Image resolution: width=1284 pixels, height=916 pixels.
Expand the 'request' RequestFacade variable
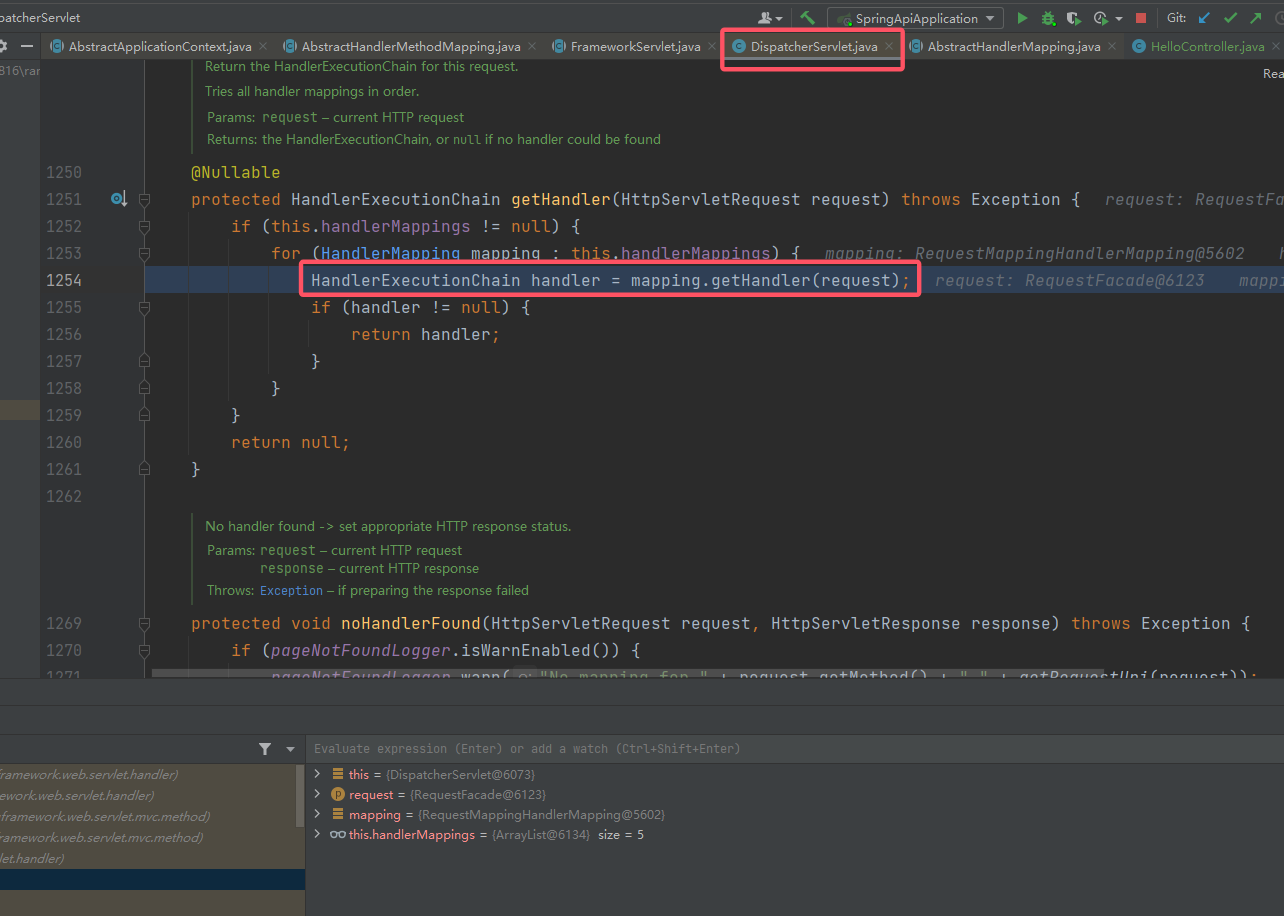point(317,795)
